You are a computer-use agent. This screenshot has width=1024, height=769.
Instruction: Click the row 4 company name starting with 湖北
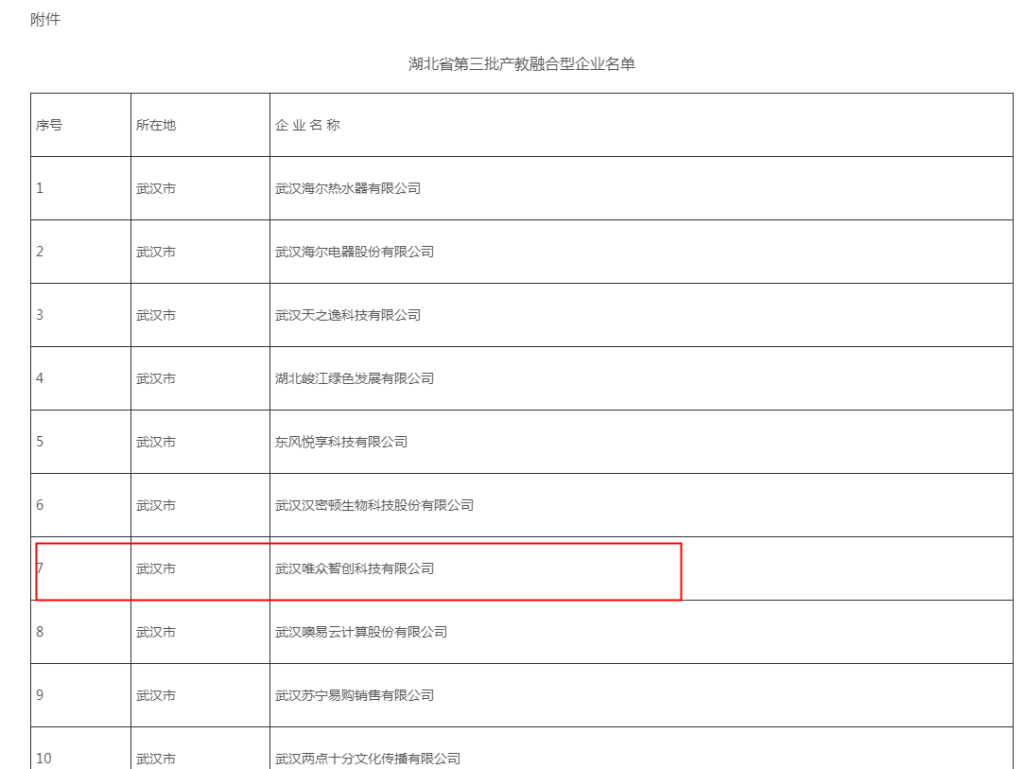point(354,378)
